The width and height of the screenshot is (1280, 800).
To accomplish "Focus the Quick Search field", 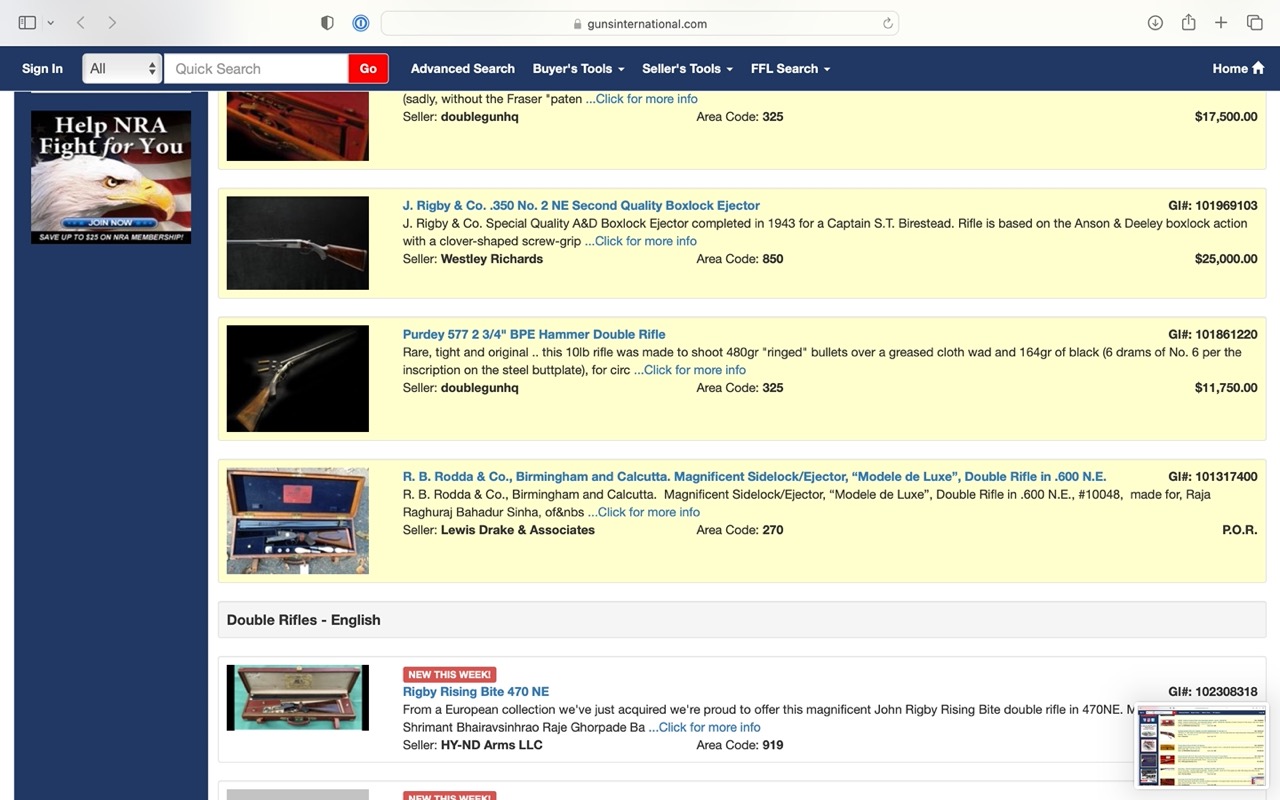I will point(256,68).
